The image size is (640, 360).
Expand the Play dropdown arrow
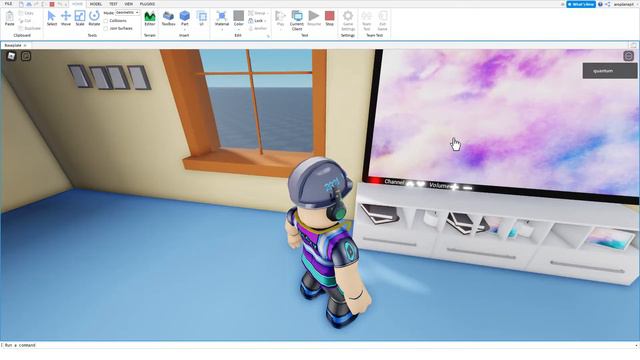click(280, 29)
